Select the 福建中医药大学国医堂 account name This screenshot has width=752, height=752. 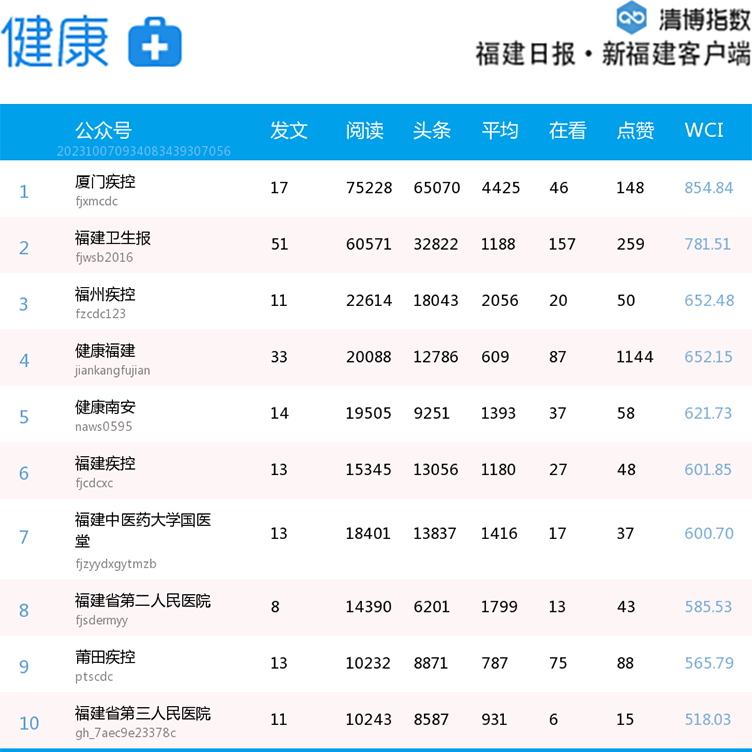tap(142, 530)
